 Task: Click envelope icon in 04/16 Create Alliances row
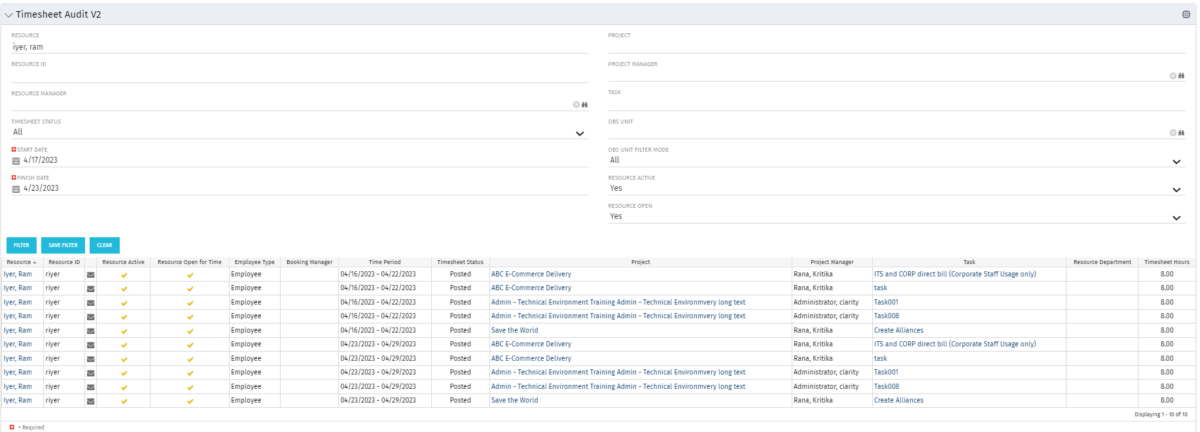pyautogui.click(x=91, y=329)
